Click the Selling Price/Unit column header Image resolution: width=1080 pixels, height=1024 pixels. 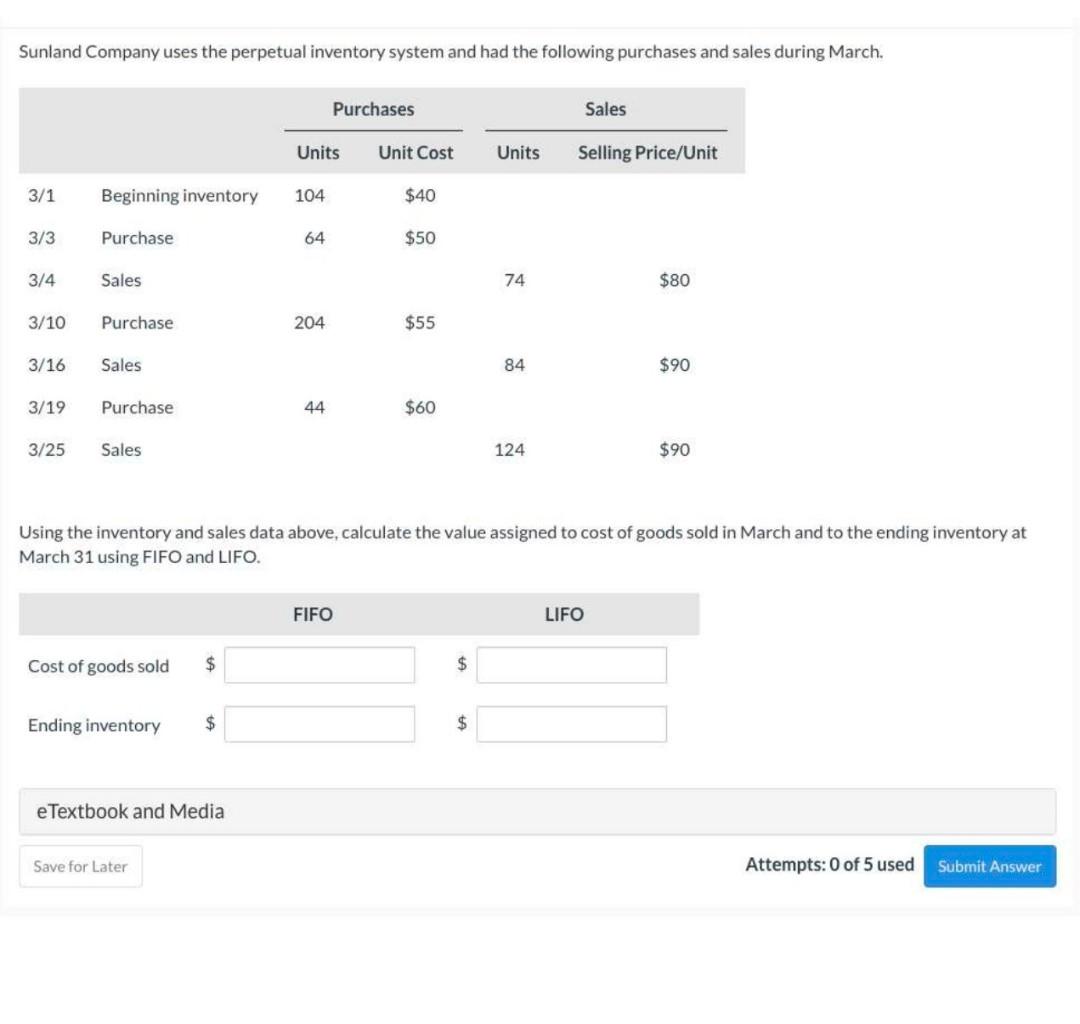click(x=647, y=153)
